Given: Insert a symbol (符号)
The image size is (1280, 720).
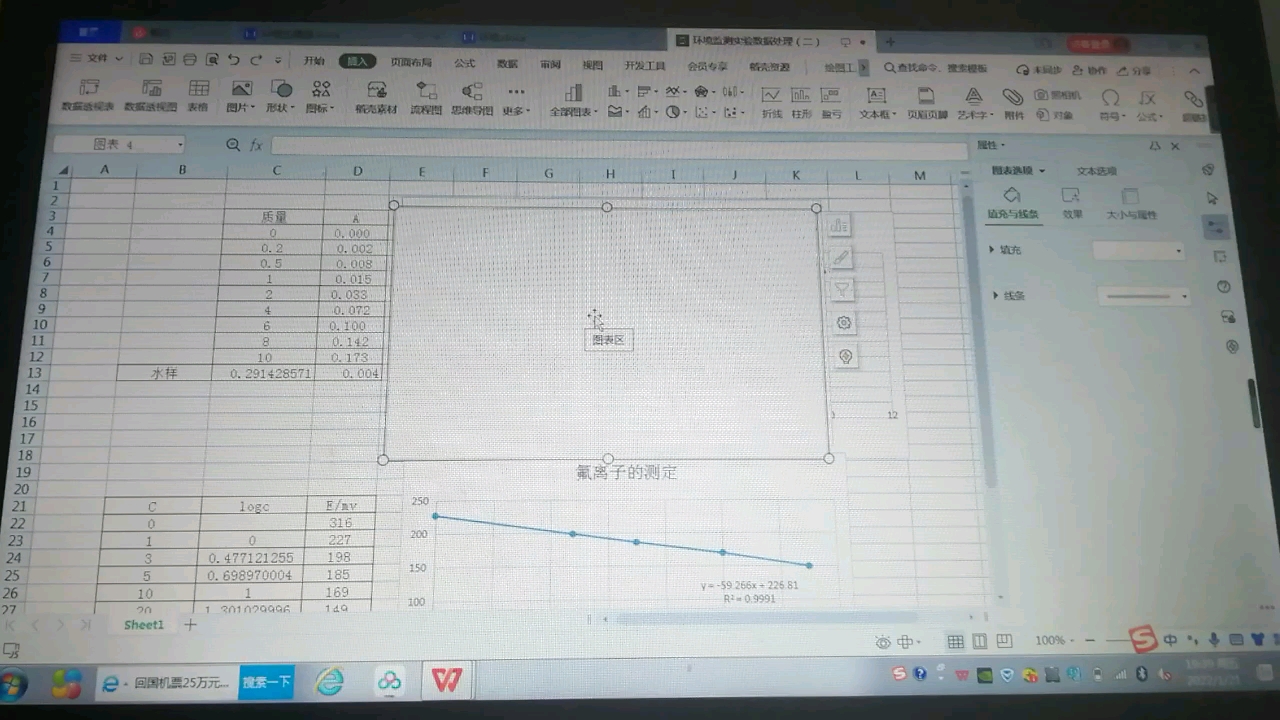Looking at the screenshot, I should pyautogui.click(x=1110, y=100).
